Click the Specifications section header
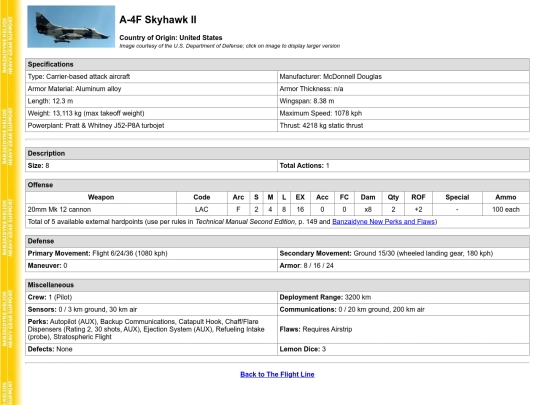The width and height of the screenshot is (540, 405). pyautogui.click(x=277, y=64)
